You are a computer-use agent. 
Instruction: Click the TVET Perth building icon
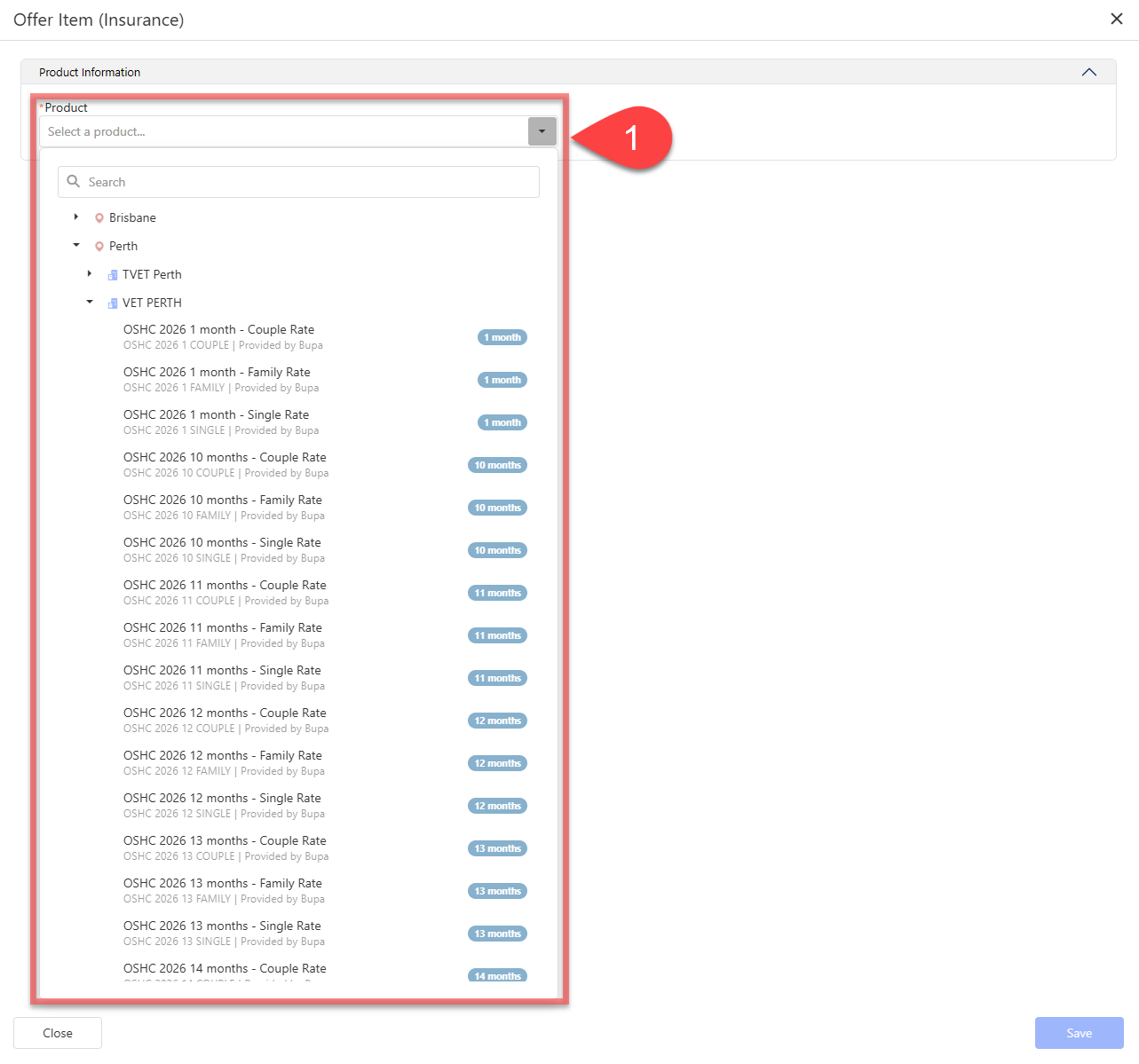pyautogui.click(x=113, y=275)
